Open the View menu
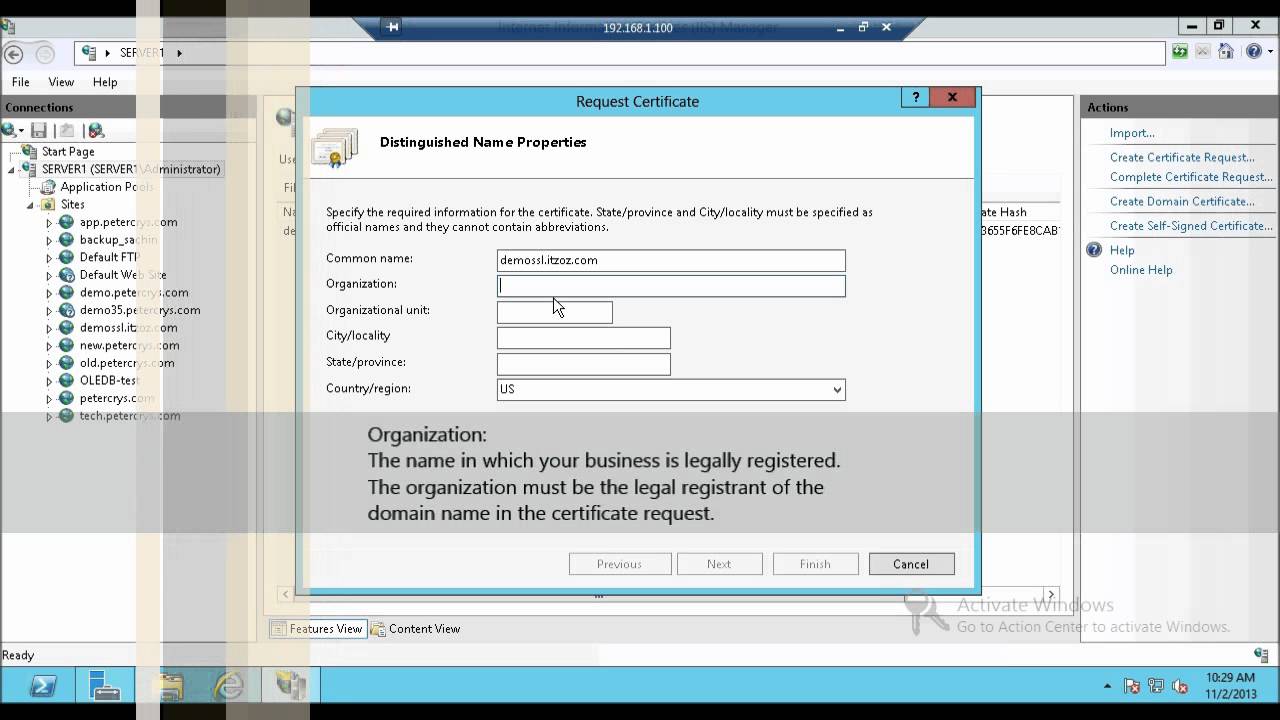The width and height of the screenshot is (1280, 720). (x=61, y=82)
